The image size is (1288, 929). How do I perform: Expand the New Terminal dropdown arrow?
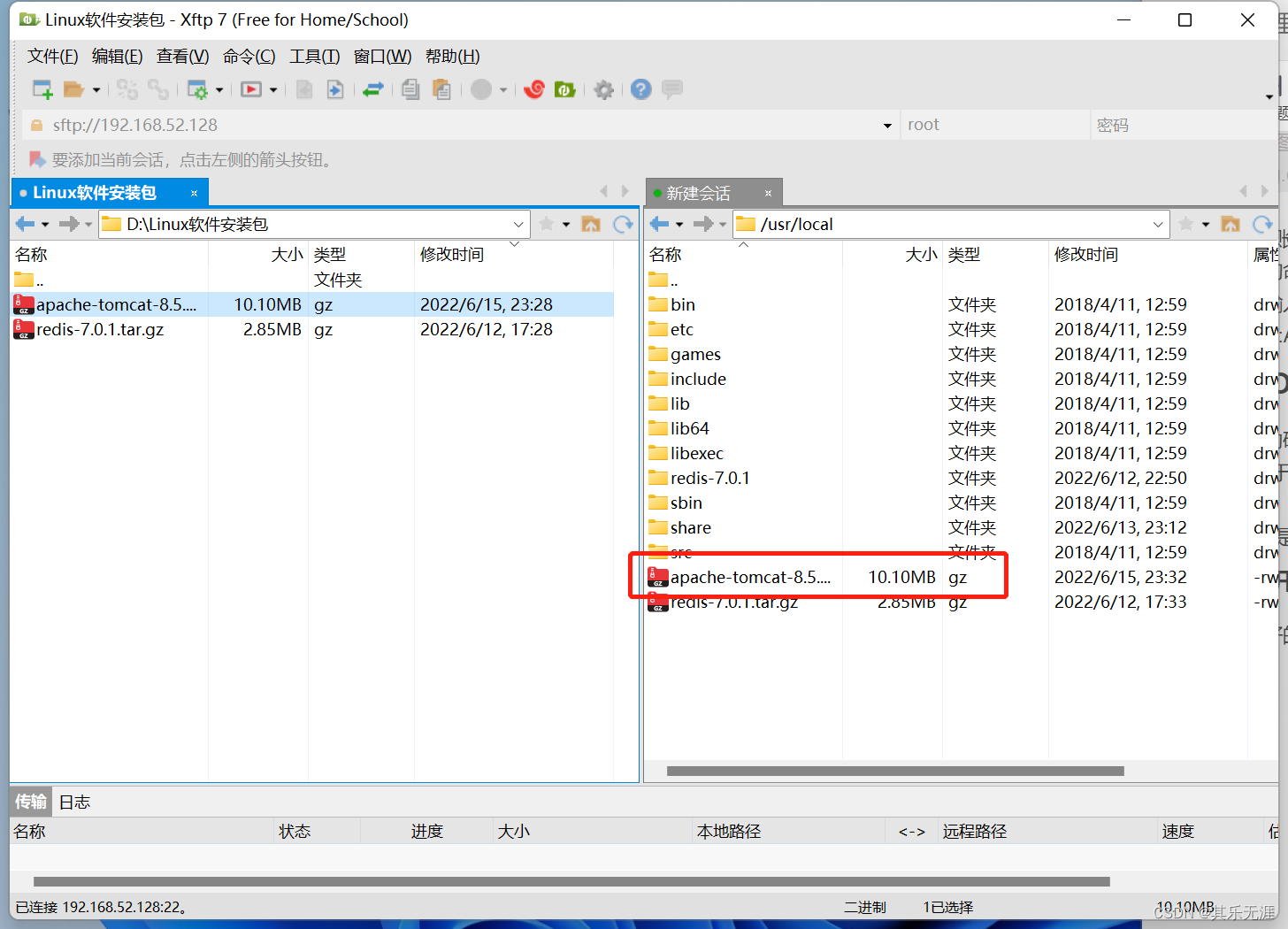[273, 89]
